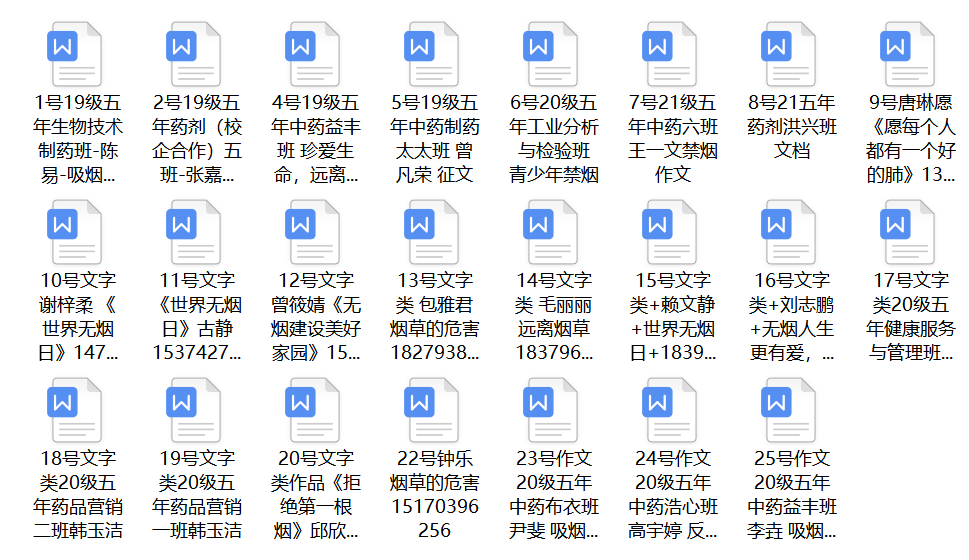The width and height of the screenshot is (969, 560).
Task: Click the 11号文字《世界无烟日》古静 icon
Action: 193,232
